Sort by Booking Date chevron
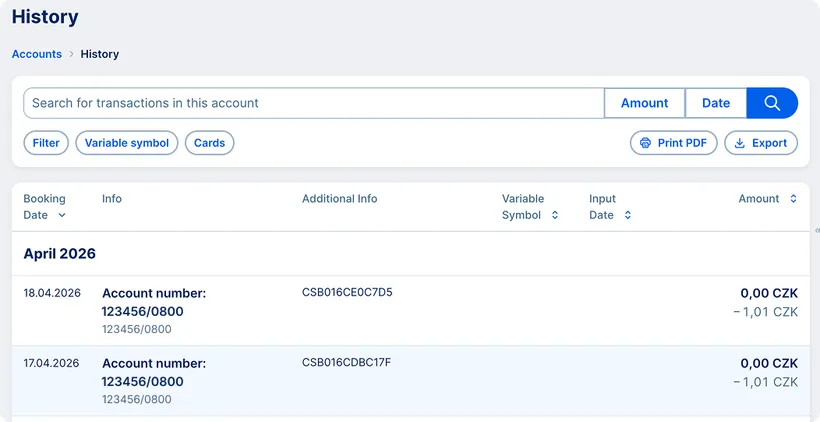This screenshot has height=422, width=820. point(62,215)
